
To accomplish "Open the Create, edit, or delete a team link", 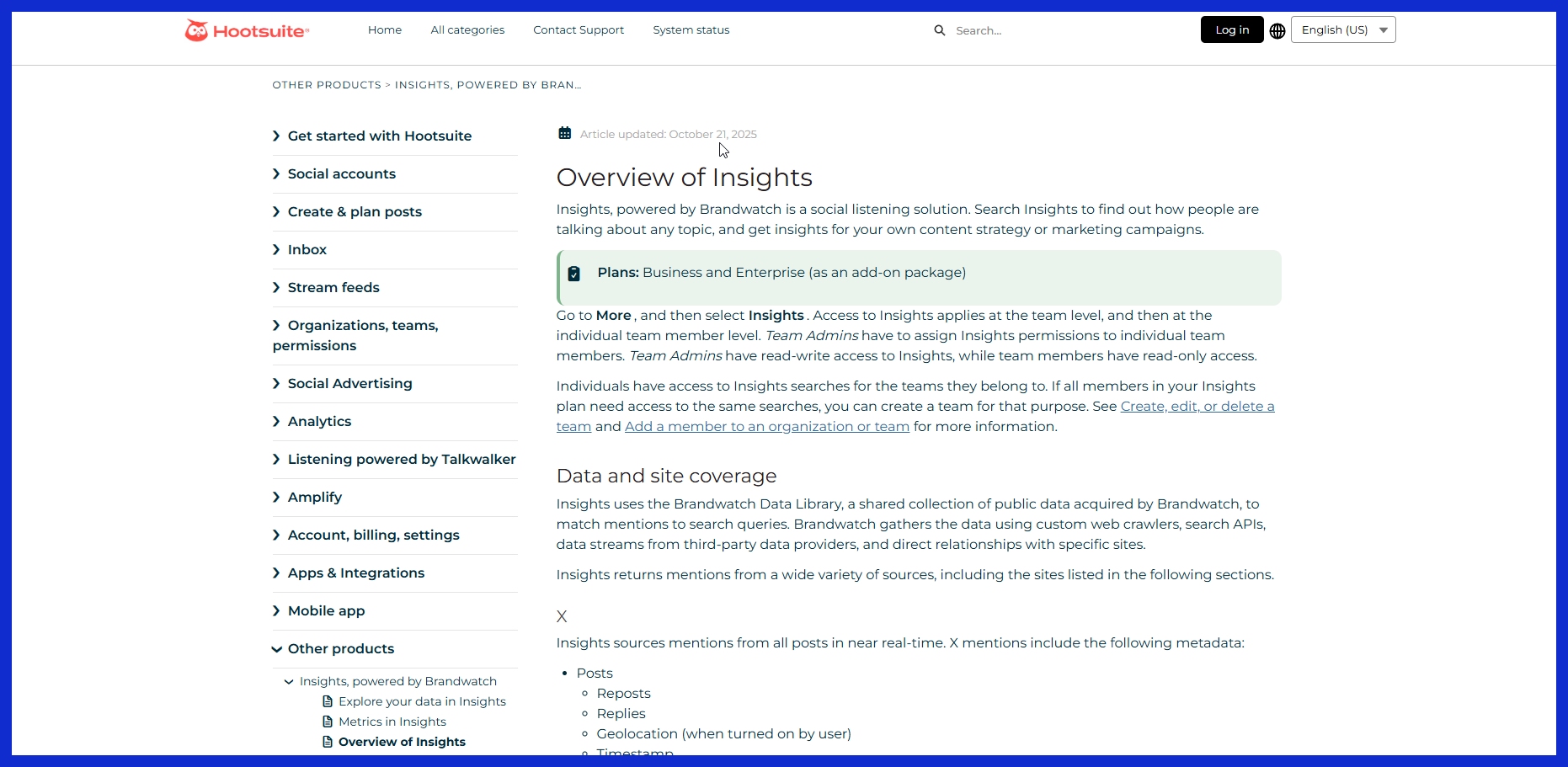I will click(1197, 406).
